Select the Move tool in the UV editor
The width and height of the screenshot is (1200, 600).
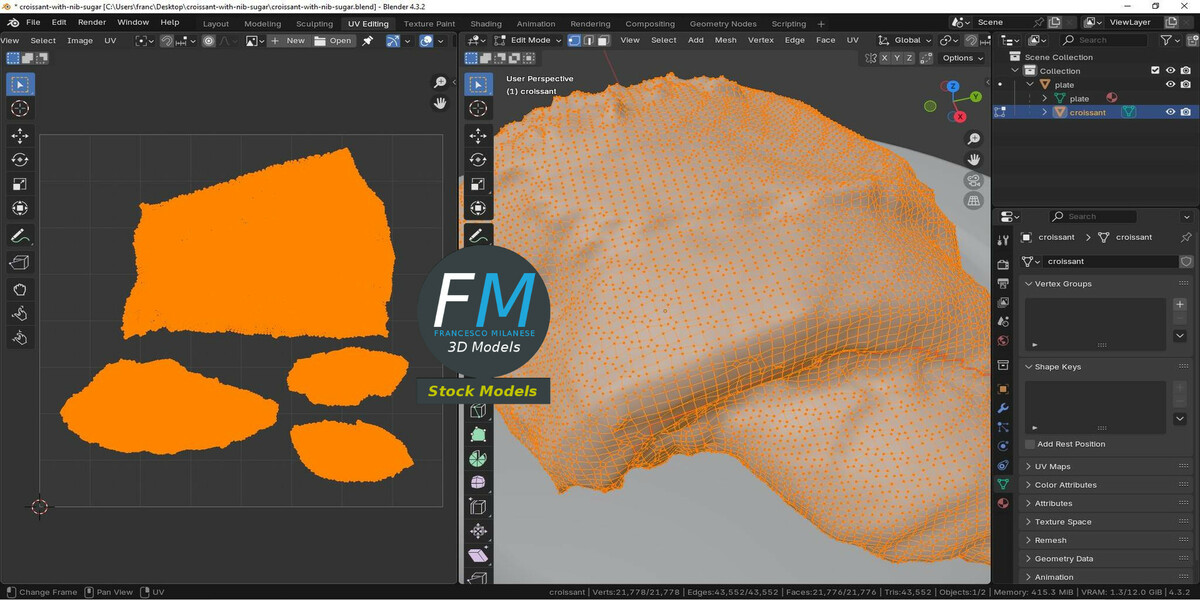pos(20,135)
